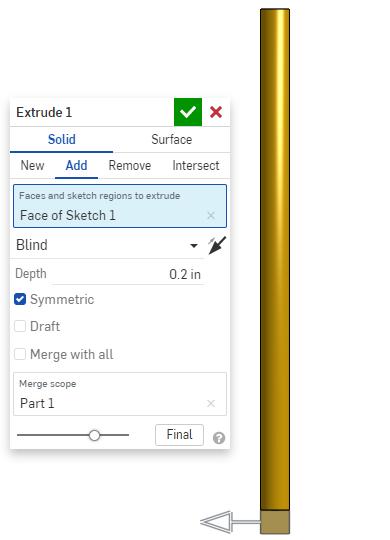Enable Merge with all checkbox
The height and width of the screenshot is (540, 390).
[x=20, y=354]
